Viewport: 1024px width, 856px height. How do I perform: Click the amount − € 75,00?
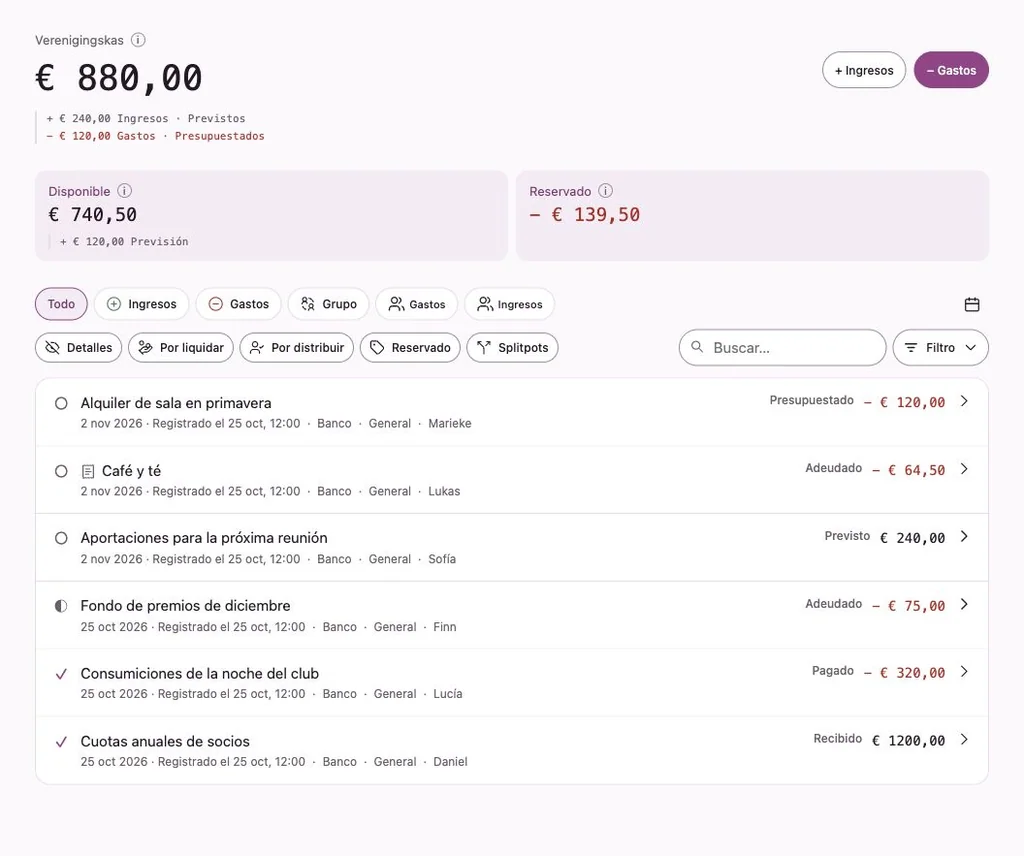click(908, 606)
